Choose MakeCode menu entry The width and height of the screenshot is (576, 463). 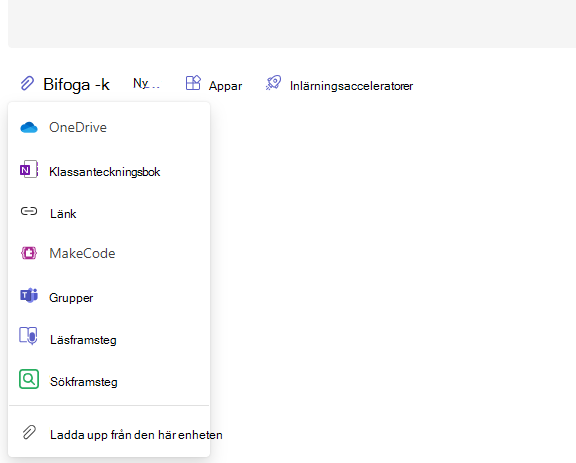109,254
